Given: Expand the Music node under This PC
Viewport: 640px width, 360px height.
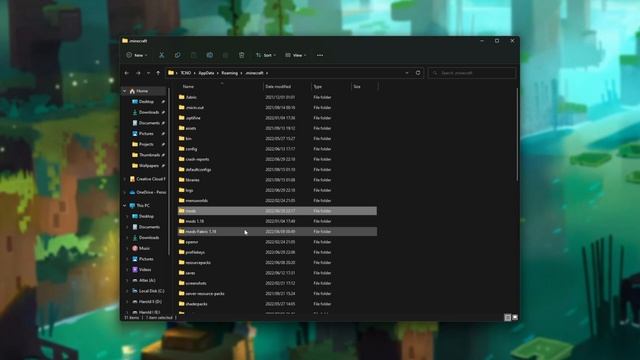Looking at the screenshot, I should (x=127, y=248).
